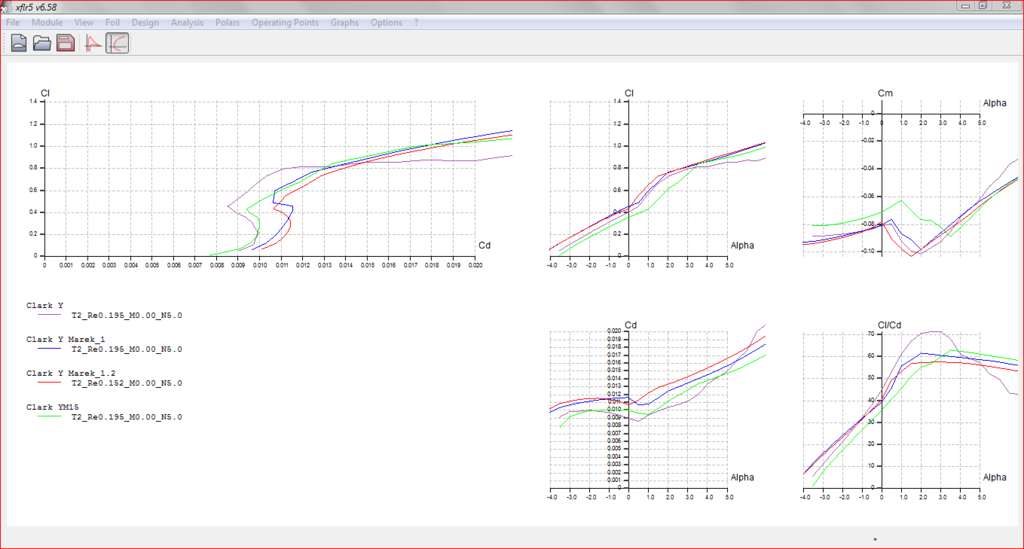
Task: Click the xflr5 app icon in title bar
Action: (8, 7)
